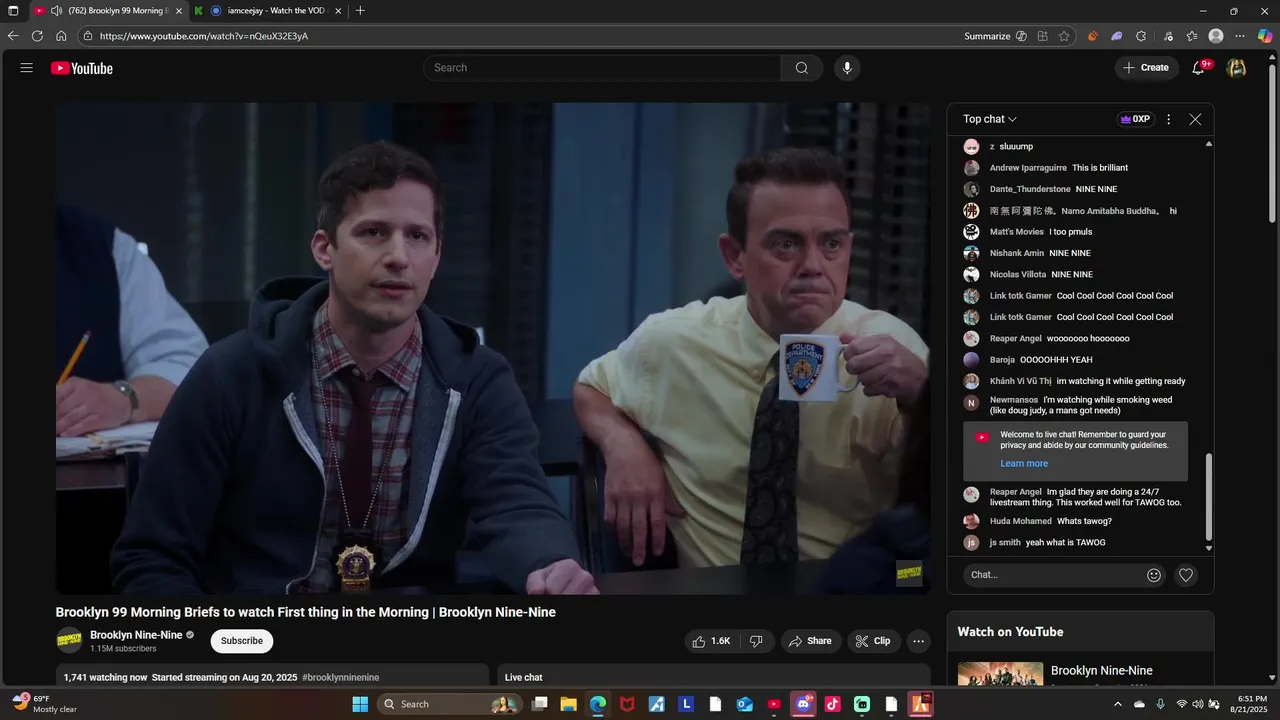Mute the tab via the speaker icon
The width and height of the screenshot is (1280, 720).
pyautogui.click(x=56, y=11)
